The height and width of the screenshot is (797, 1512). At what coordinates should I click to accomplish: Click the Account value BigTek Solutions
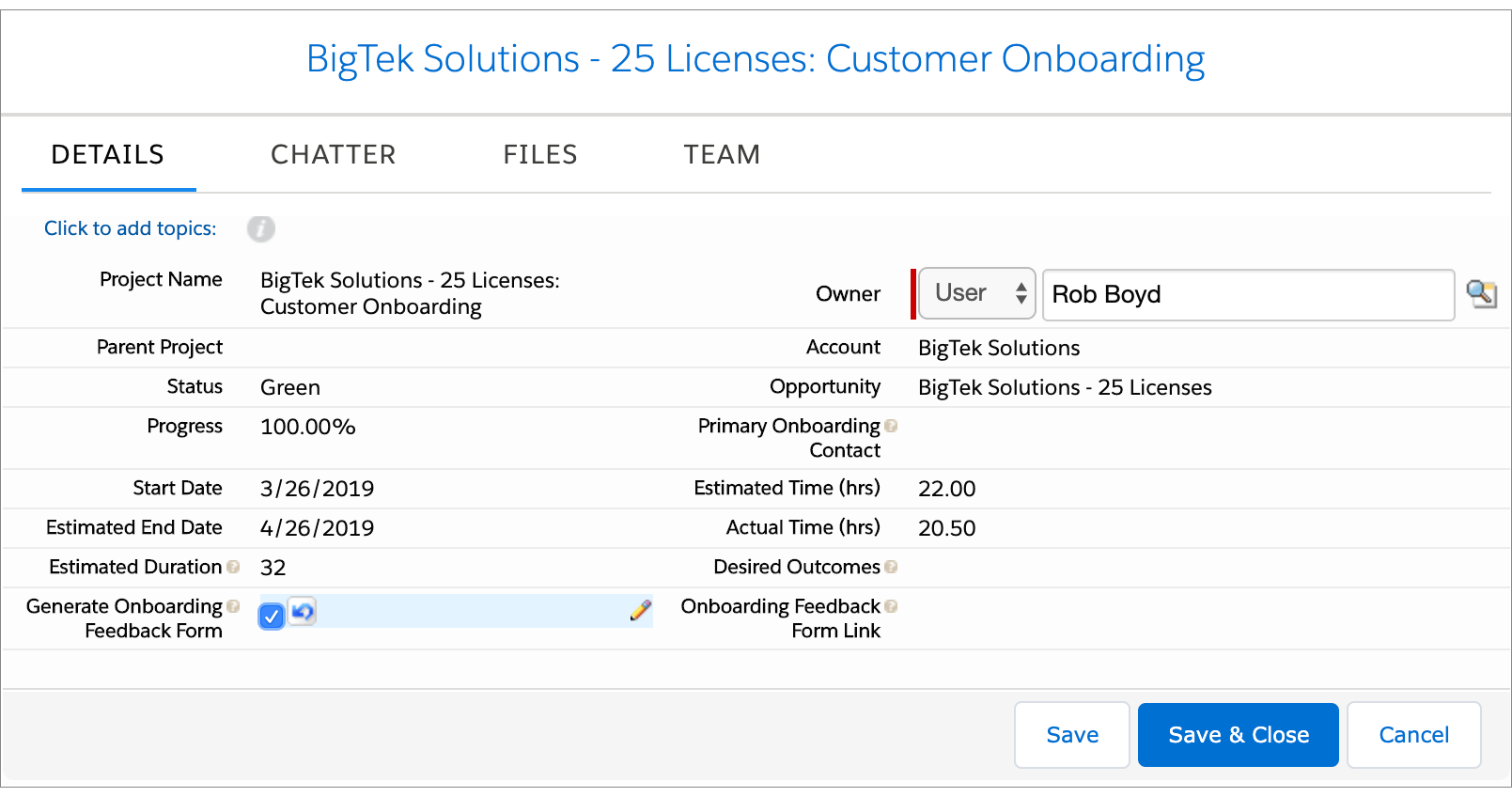(999, 348)
